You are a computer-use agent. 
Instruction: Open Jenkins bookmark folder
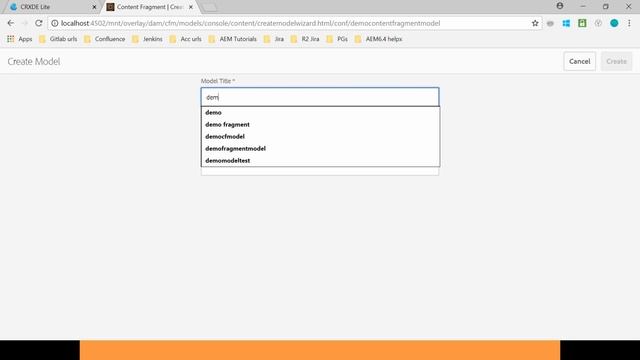coord(147,39)
